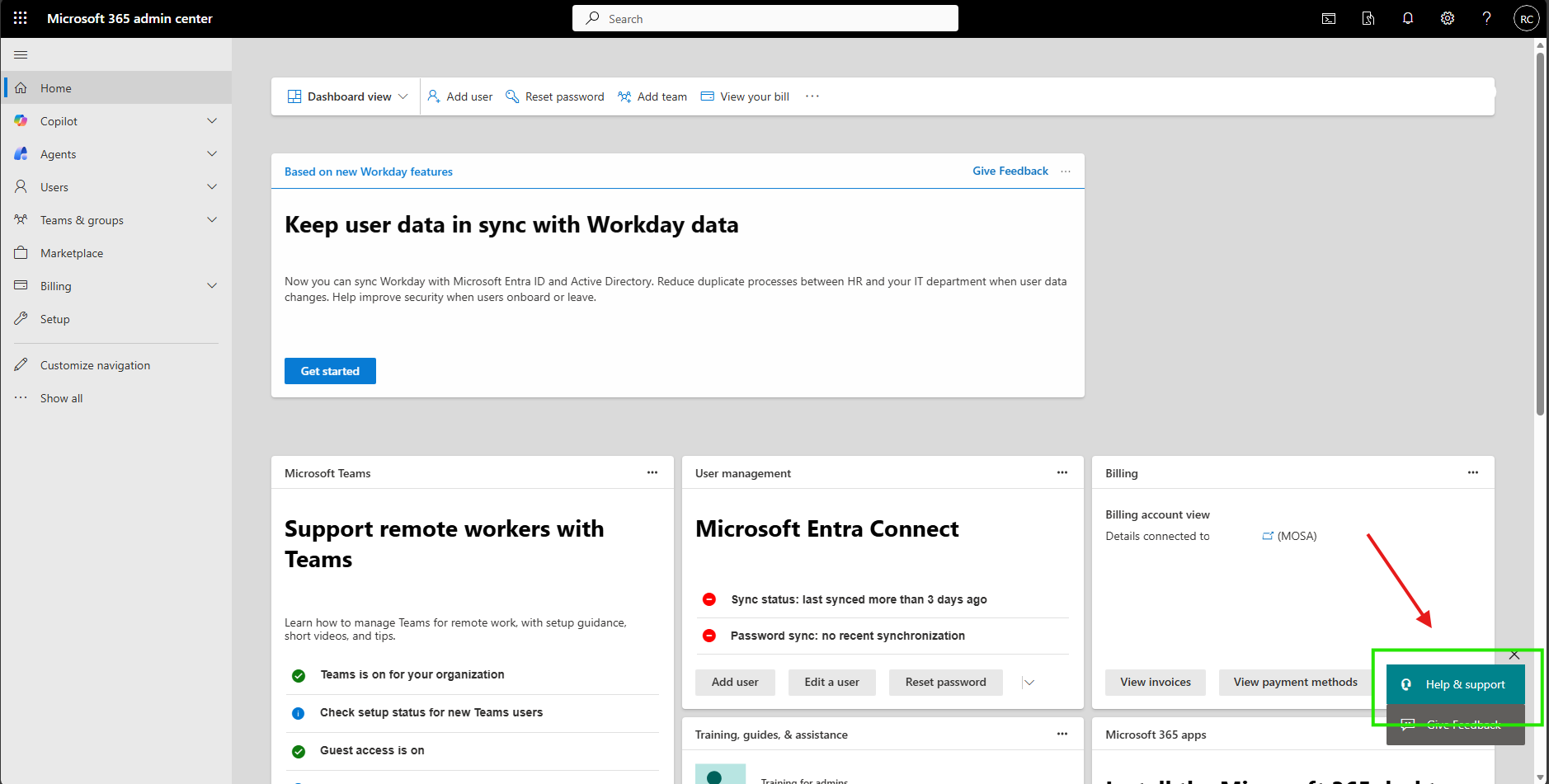Click Give Feedback on the Workday card
This screenshot has width=1549, height=784.
point(1010,171)
